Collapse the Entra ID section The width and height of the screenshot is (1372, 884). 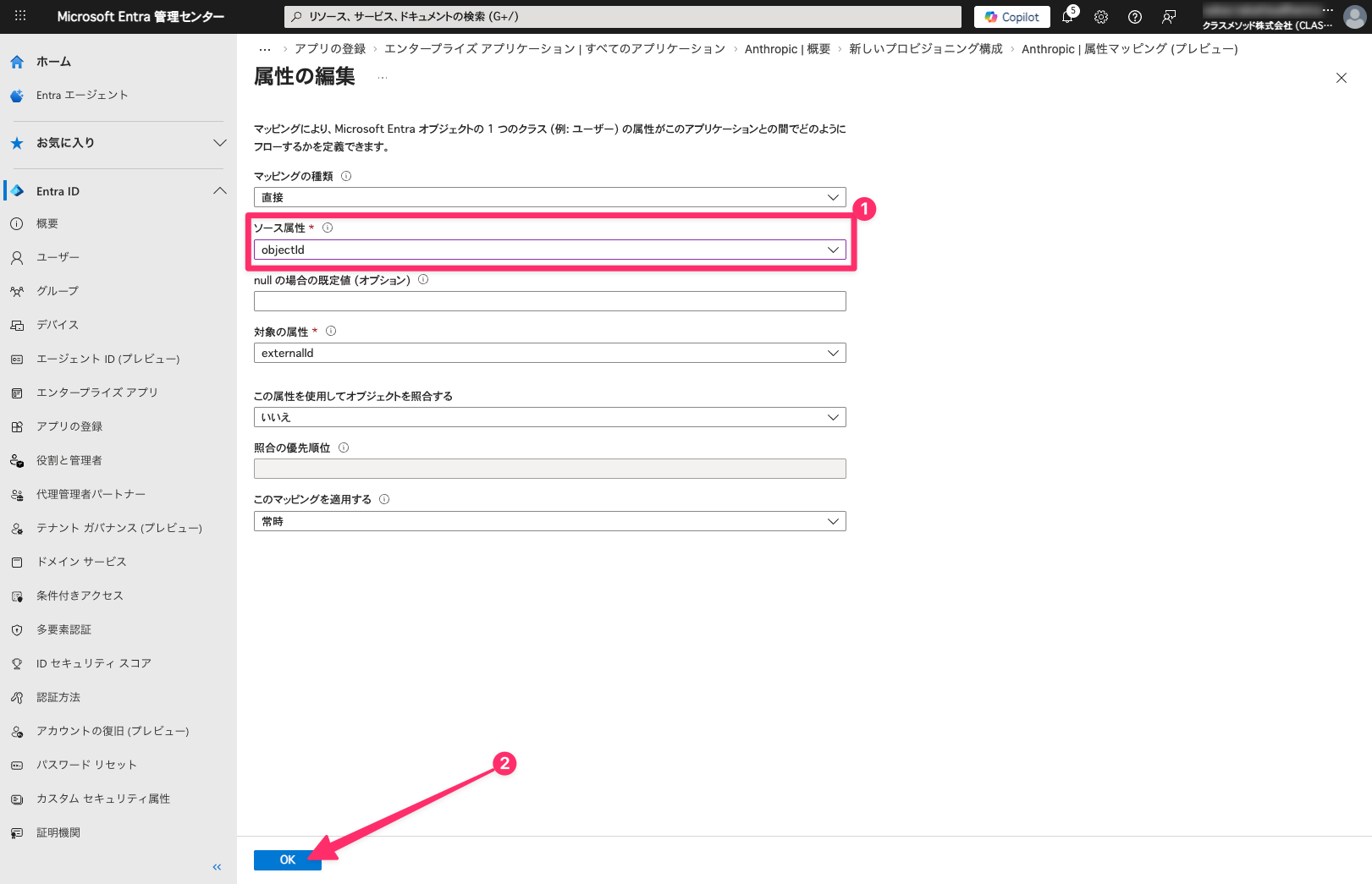pos(219,191)
